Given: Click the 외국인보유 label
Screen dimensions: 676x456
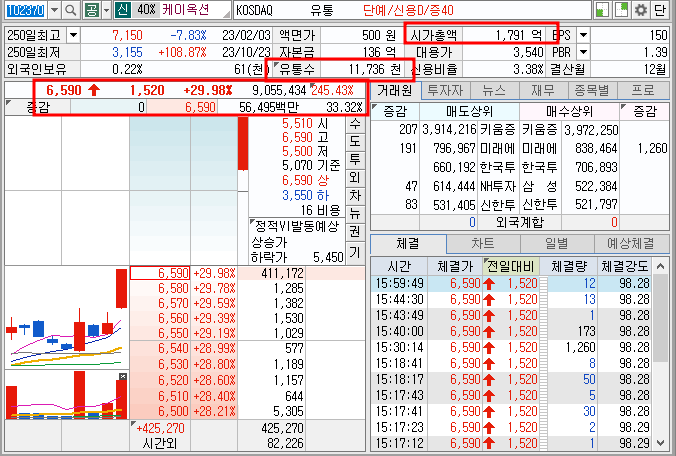Looking at the screenshot, I should click(x=37, y=69).
